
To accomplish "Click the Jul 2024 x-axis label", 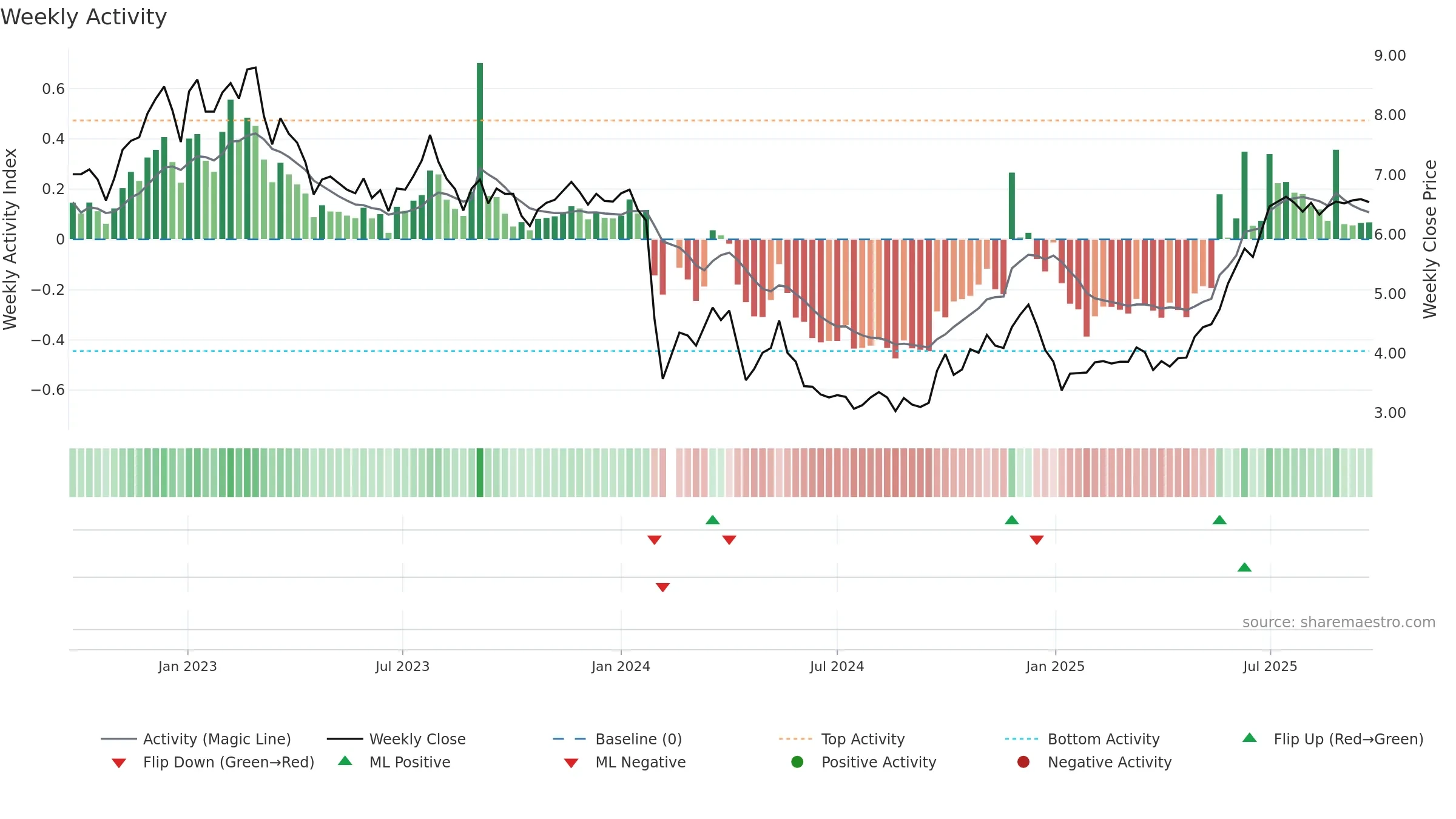I will pos(837,666).
